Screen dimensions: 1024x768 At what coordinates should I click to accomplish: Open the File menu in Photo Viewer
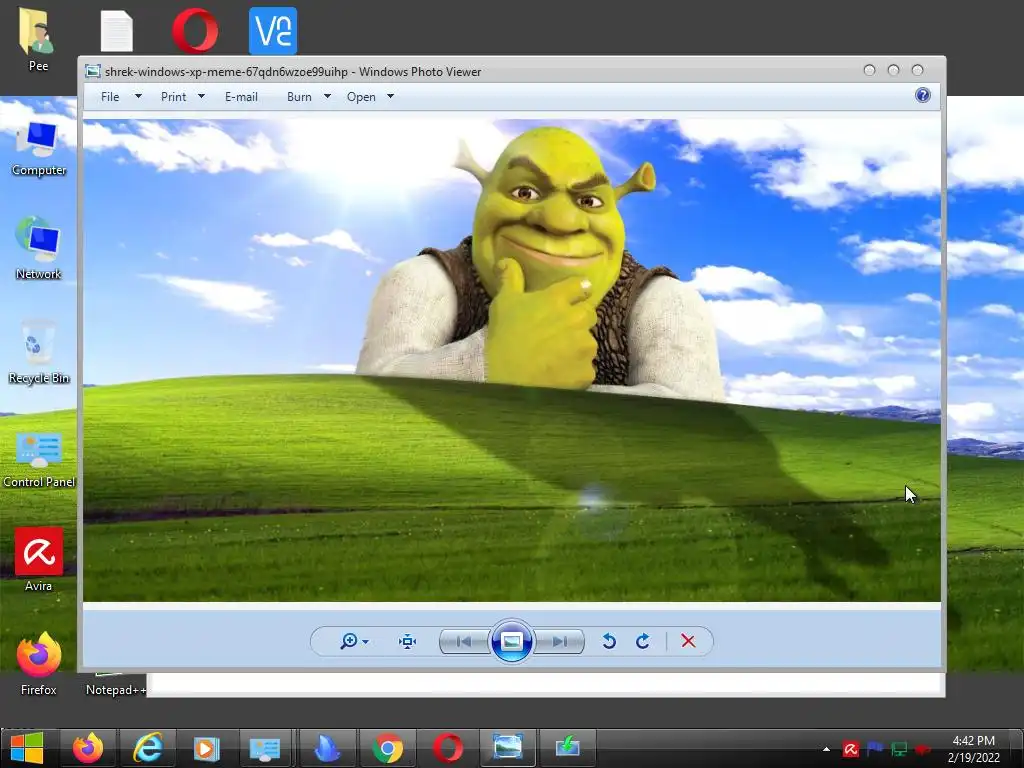pos(110,97)
